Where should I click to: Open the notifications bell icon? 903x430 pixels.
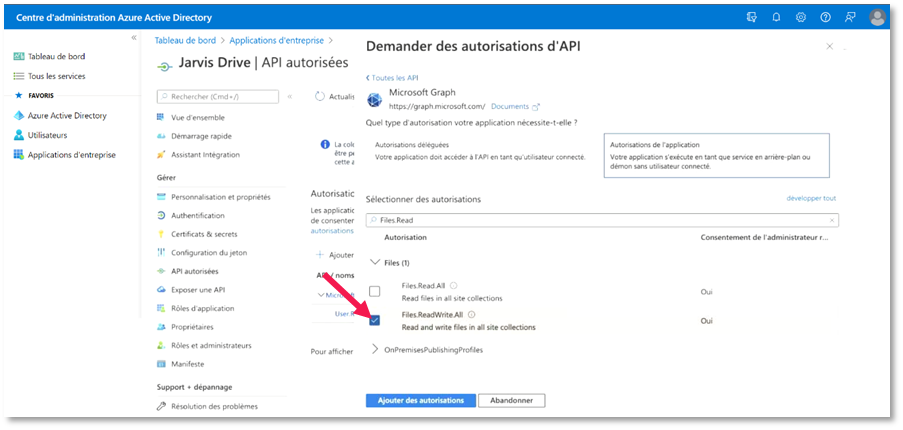pos(776,17)
